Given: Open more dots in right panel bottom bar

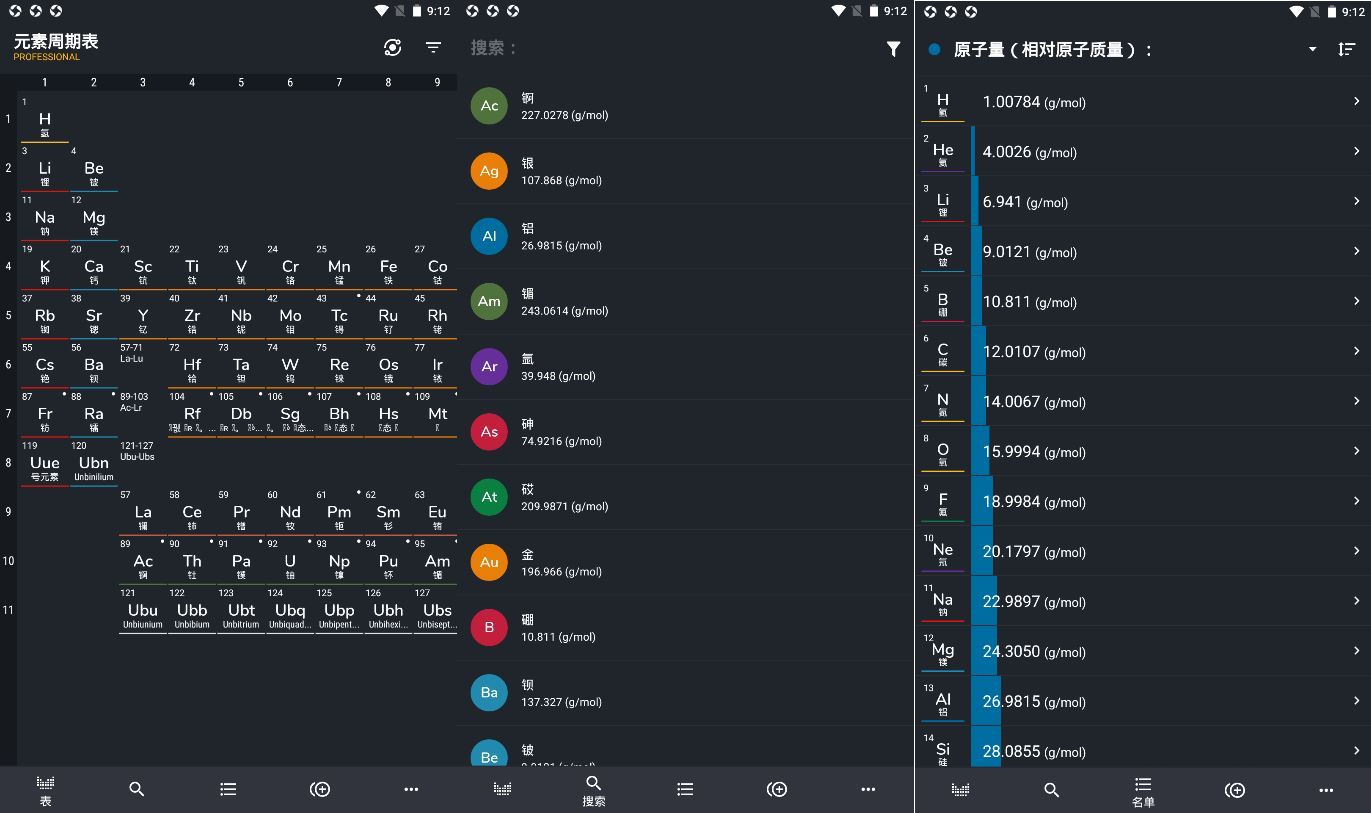Looking at the screenshot, I should coord(1326,789).
